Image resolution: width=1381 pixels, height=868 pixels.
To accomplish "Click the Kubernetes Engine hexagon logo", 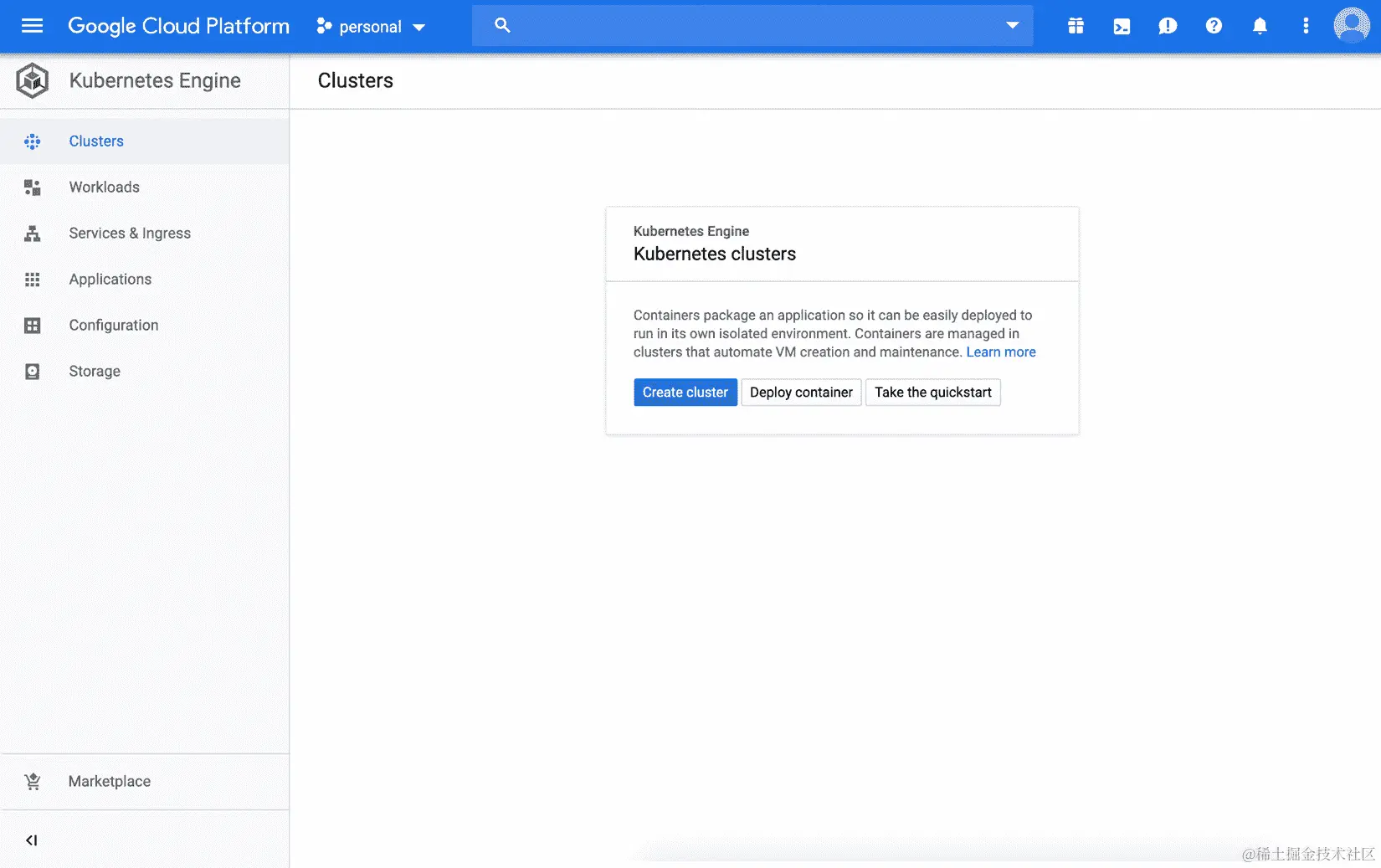I will tap(33, 80).
